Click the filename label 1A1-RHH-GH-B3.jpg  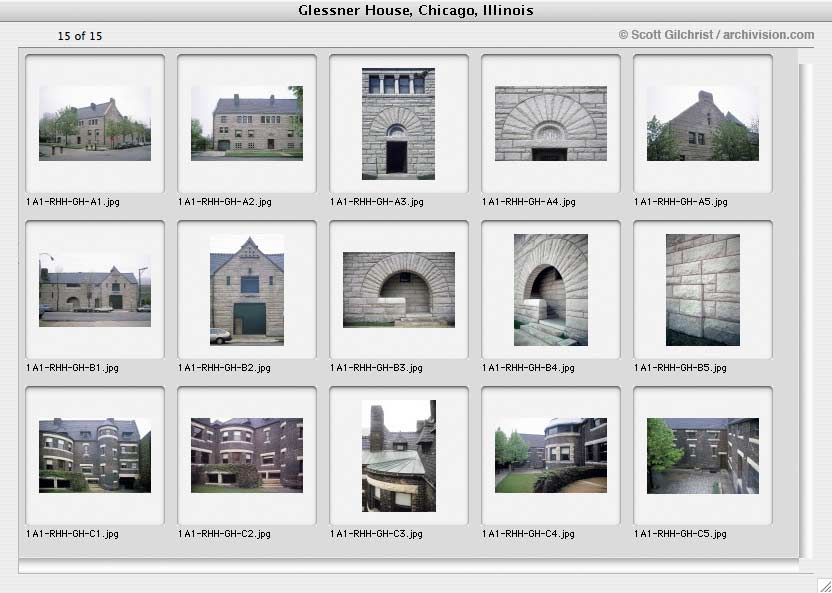pyautogui.click(x=376, y=368)
